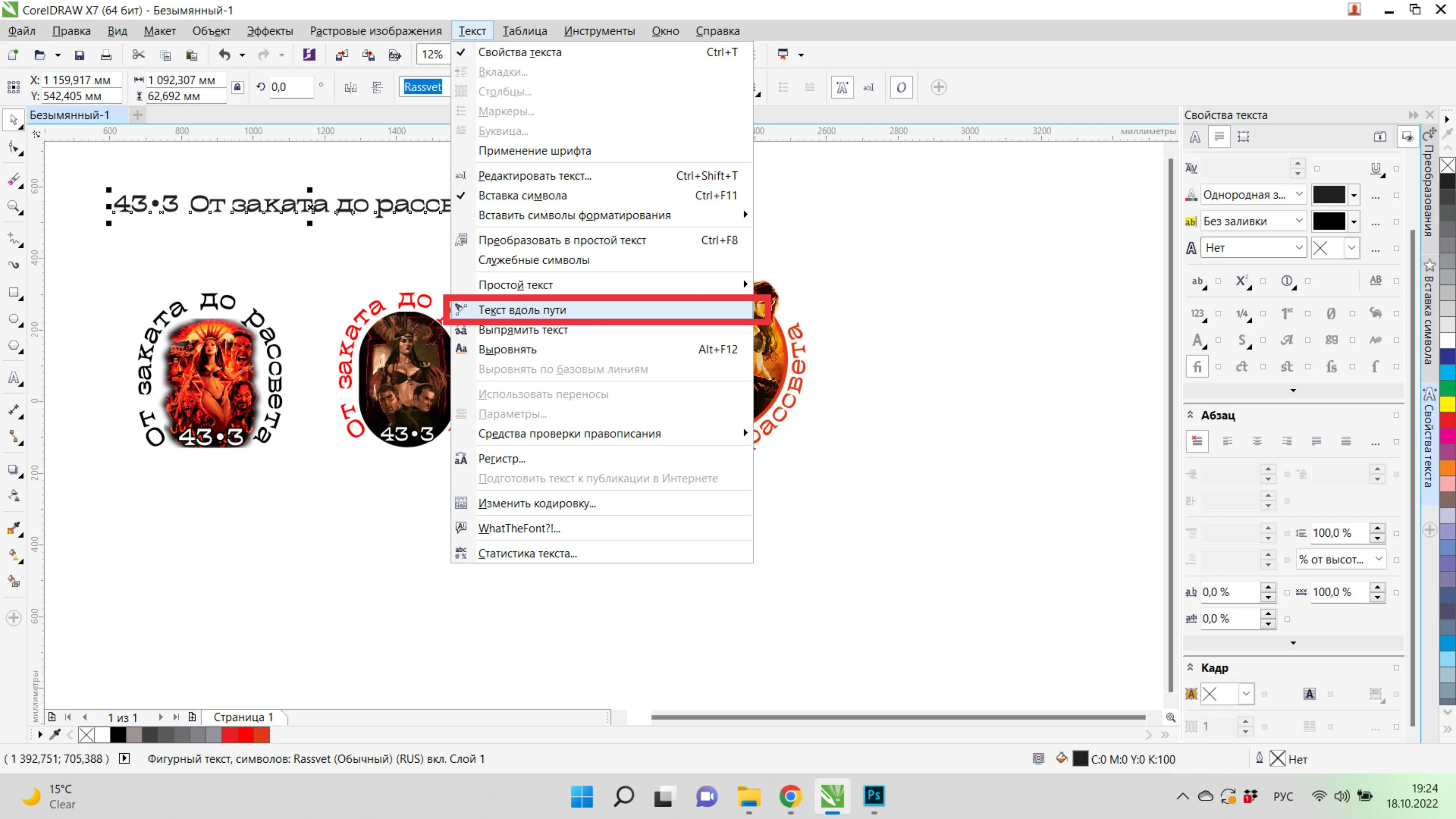Select the Text tool in the toolbox

click(x=14, y=378)
